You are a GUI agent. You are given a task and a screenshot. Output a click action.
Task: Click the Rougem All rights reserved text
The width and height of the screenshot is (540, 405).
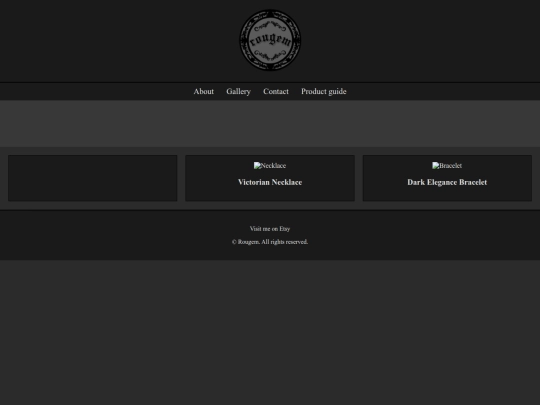(270, 242)
